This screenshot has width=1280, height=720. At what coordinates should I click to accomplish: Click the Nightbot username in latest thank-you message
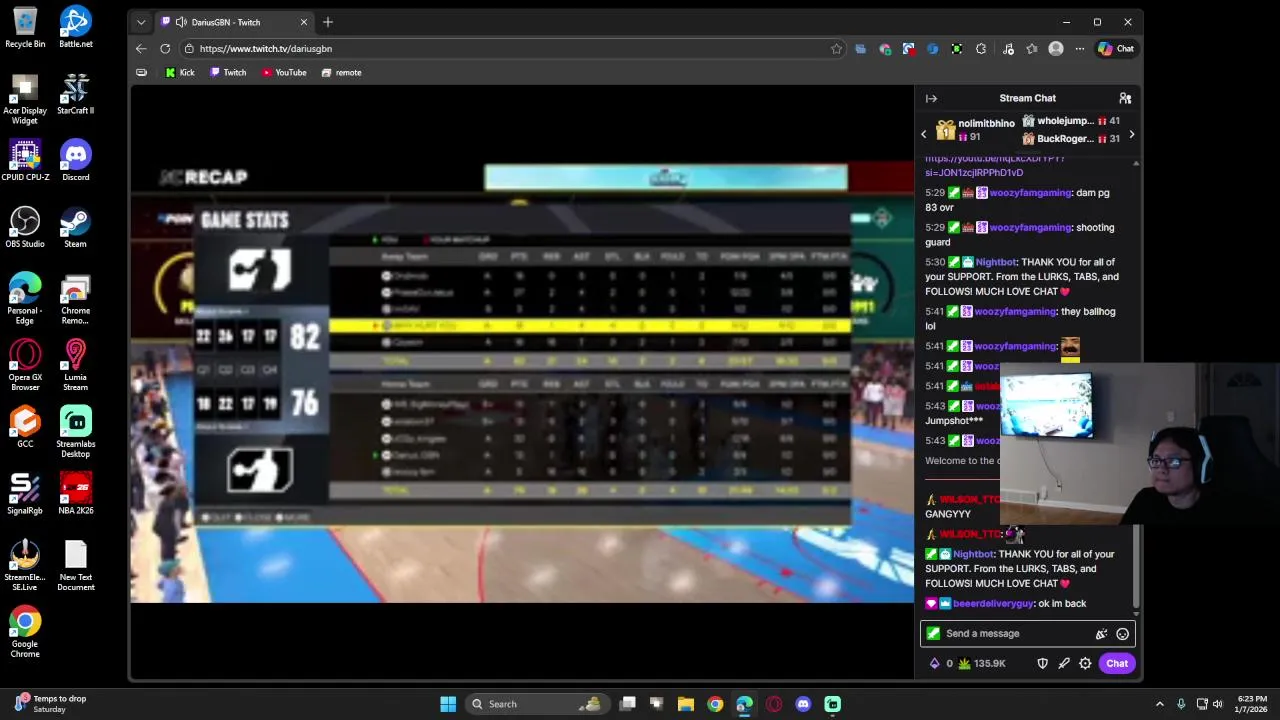(973, 554)
